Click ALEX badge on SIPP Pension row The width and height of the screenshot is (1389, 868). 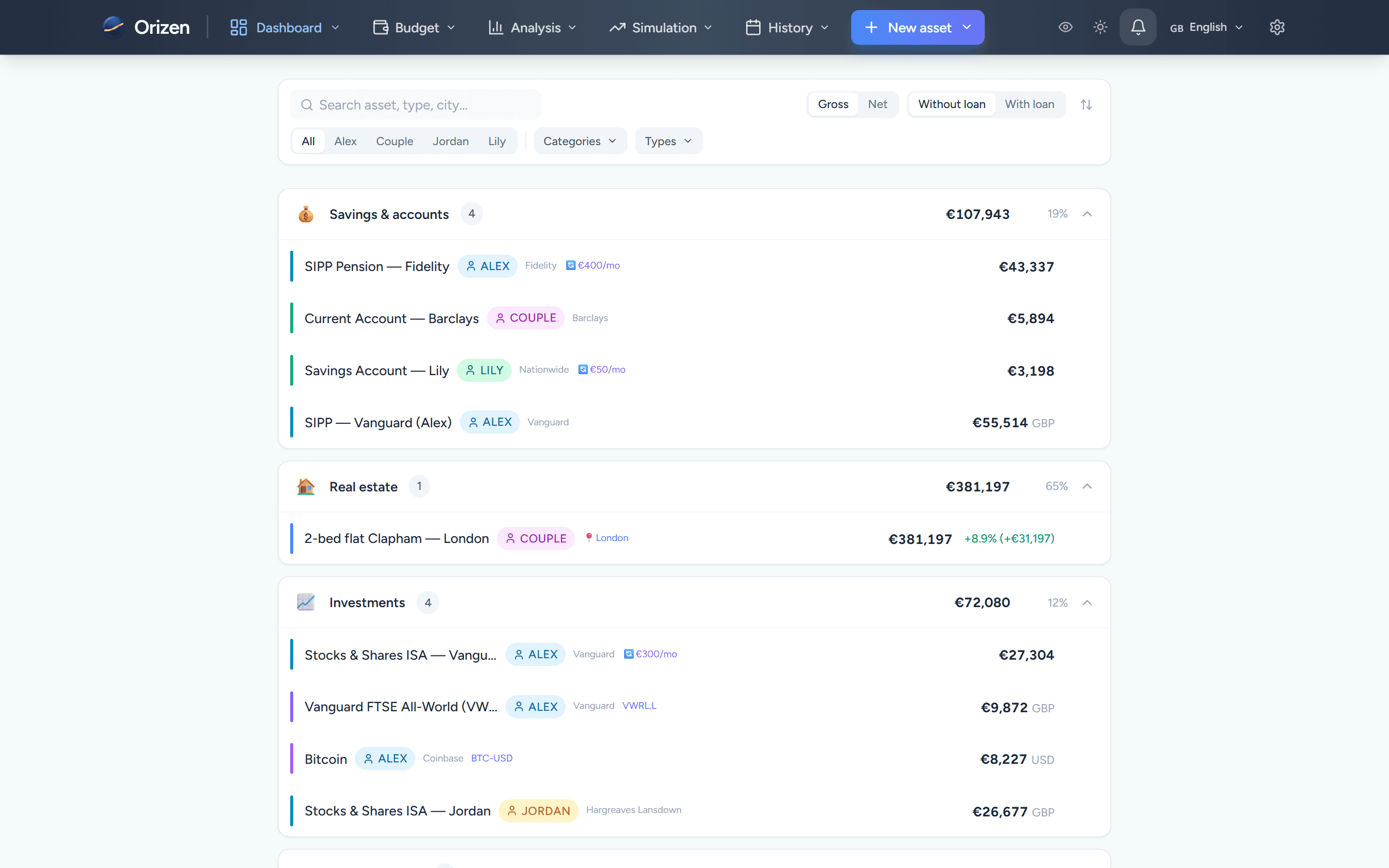487,266
